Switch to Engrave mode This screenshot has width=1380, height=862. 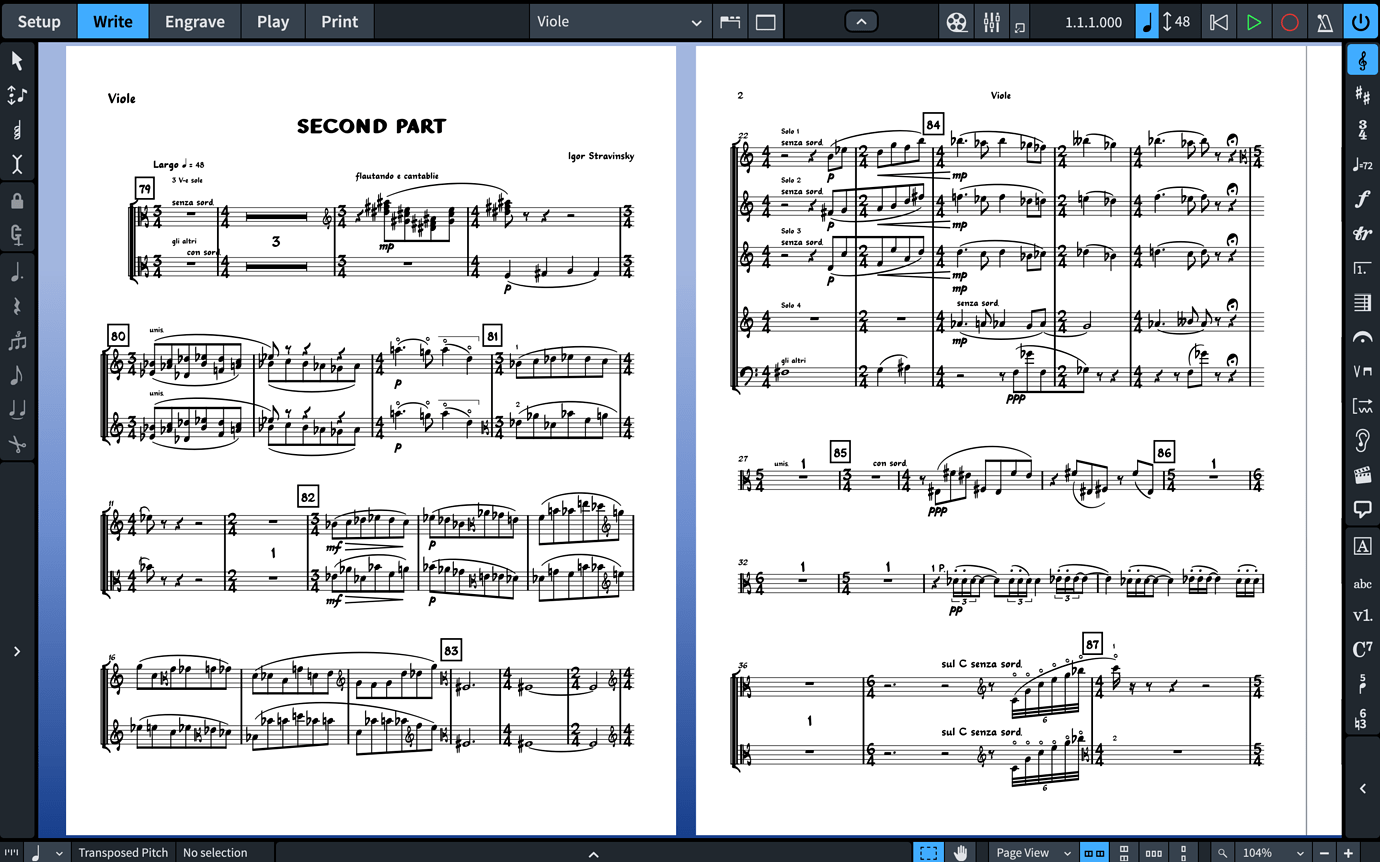195,21
